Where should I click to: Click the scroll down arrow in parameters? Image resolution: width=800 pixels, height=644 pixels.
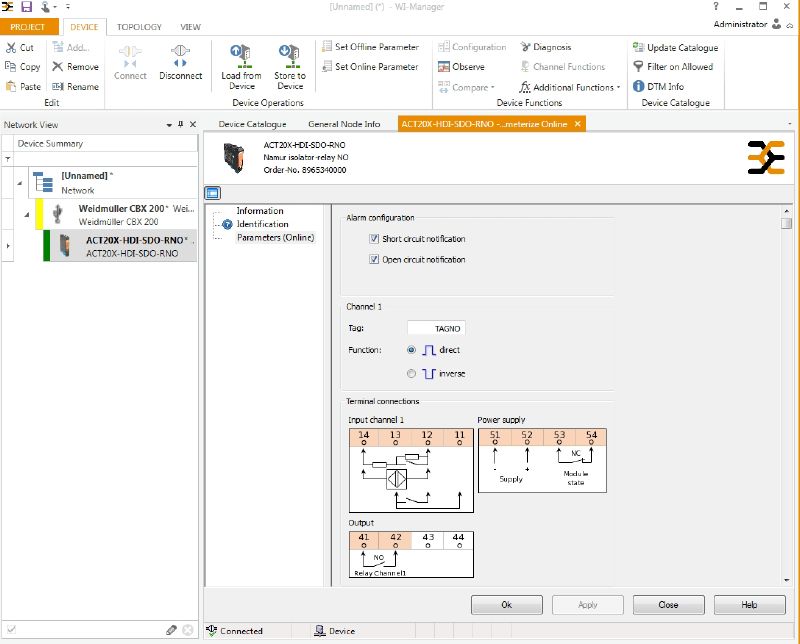coord(786,580)
